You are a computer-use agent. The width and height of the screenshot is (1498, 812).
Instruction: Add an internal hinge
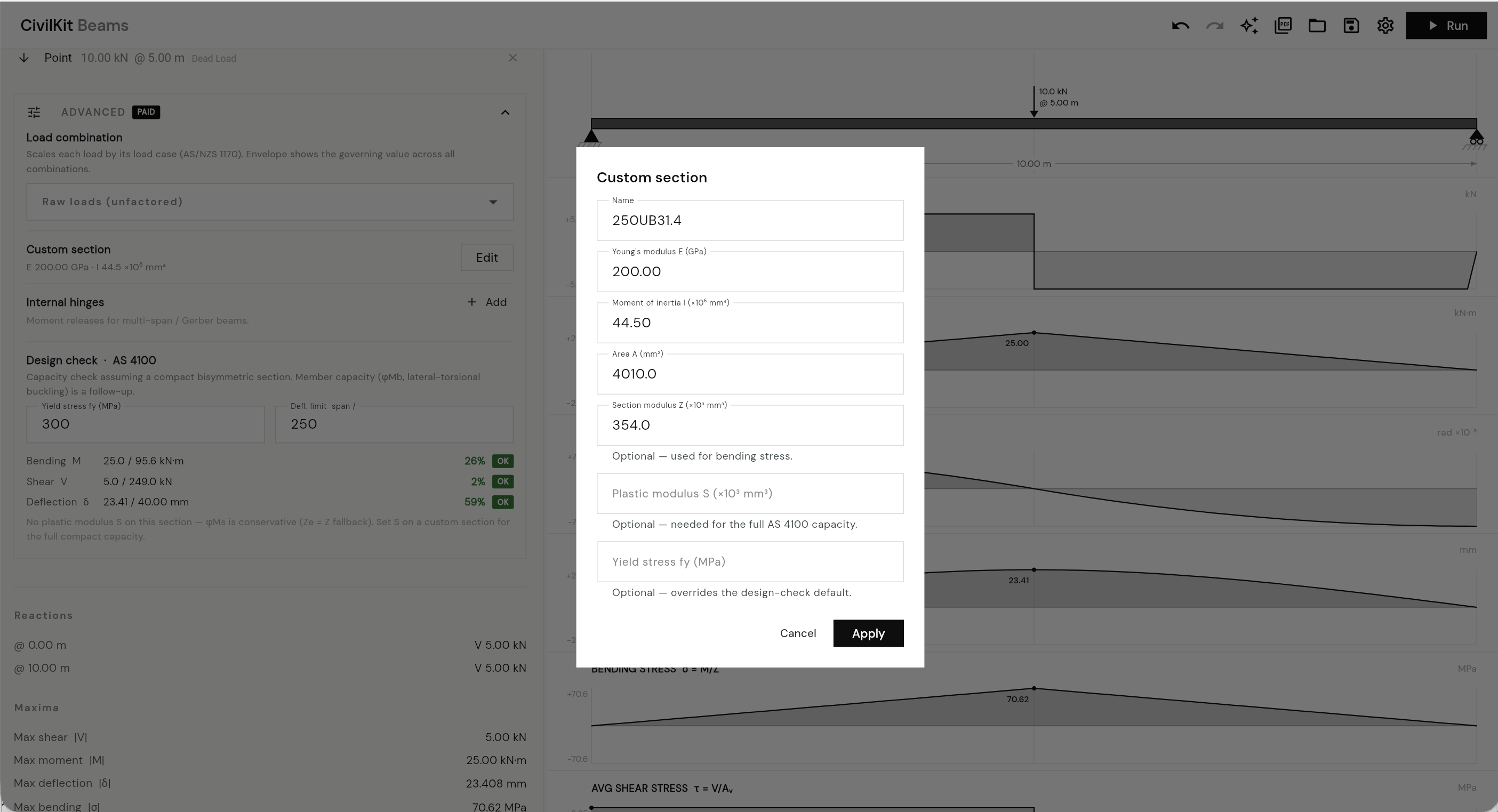(x=487, y=302)
